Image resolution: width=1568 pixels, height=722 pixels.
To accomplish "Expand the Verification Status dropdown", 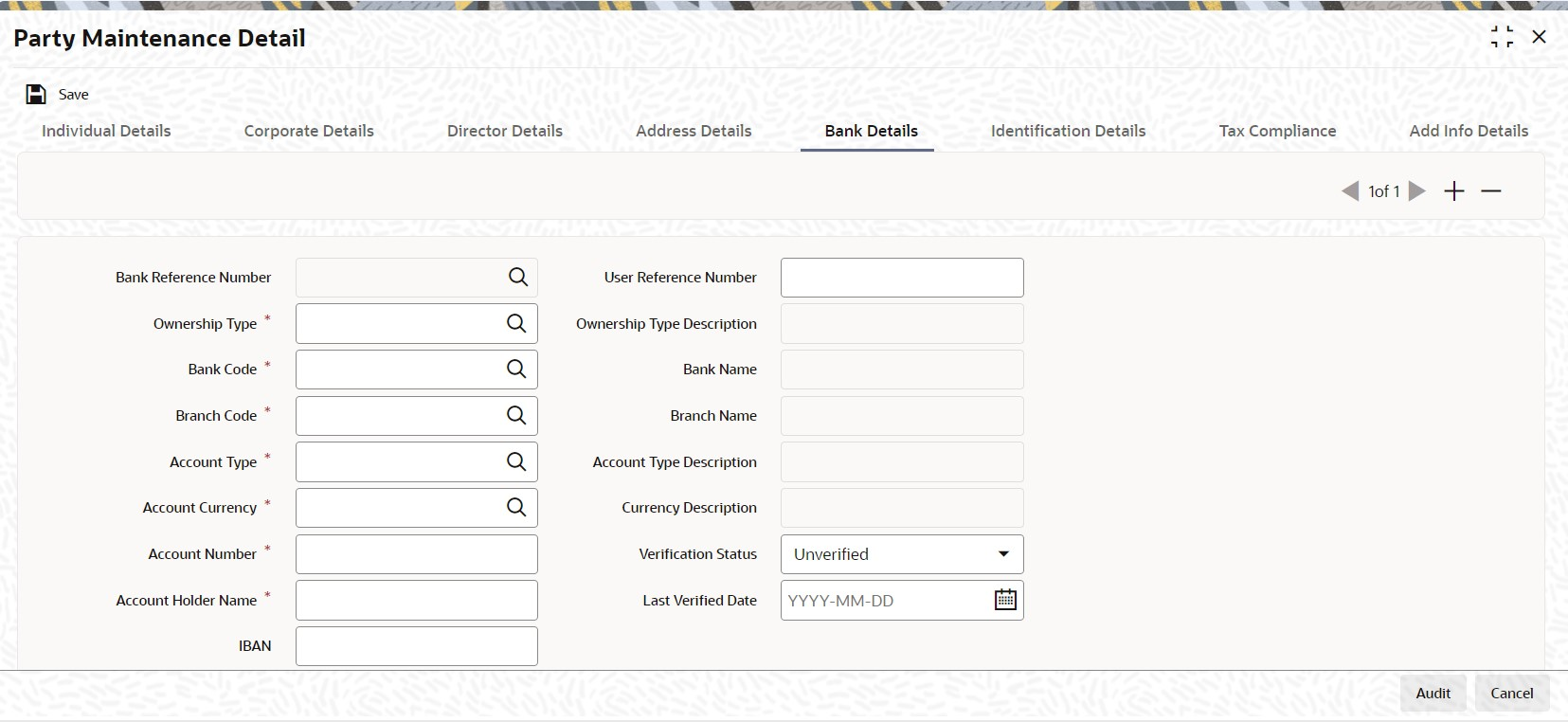I will click(x=1003, y=553).
